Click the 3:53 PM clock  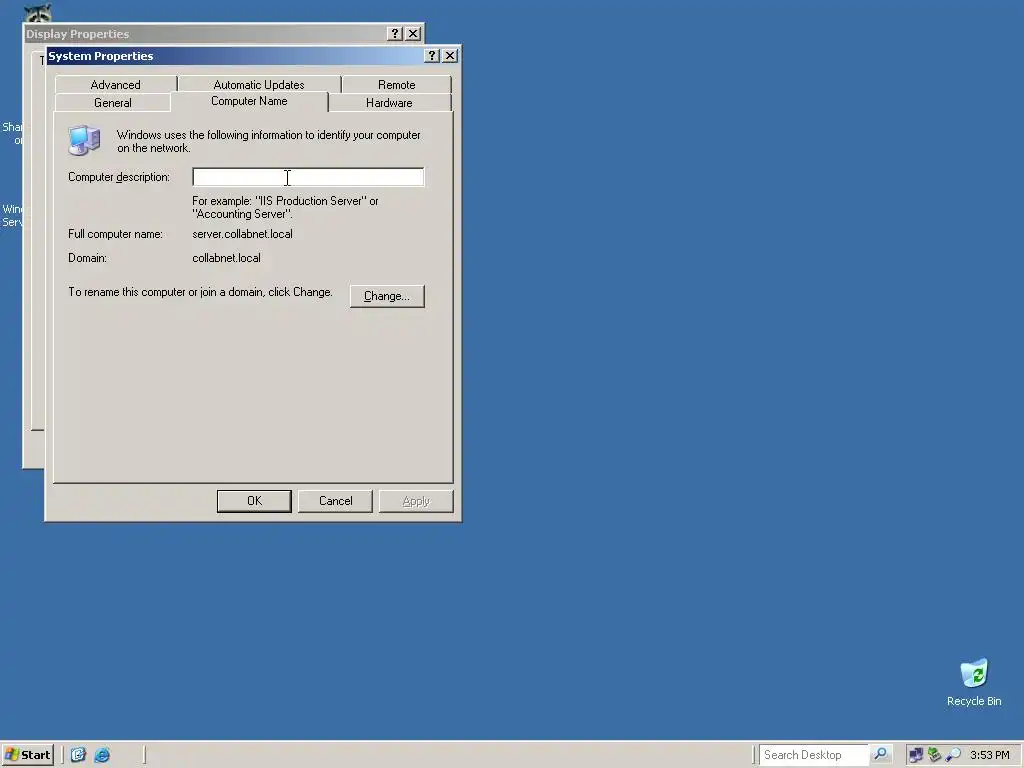click(989, 755)
